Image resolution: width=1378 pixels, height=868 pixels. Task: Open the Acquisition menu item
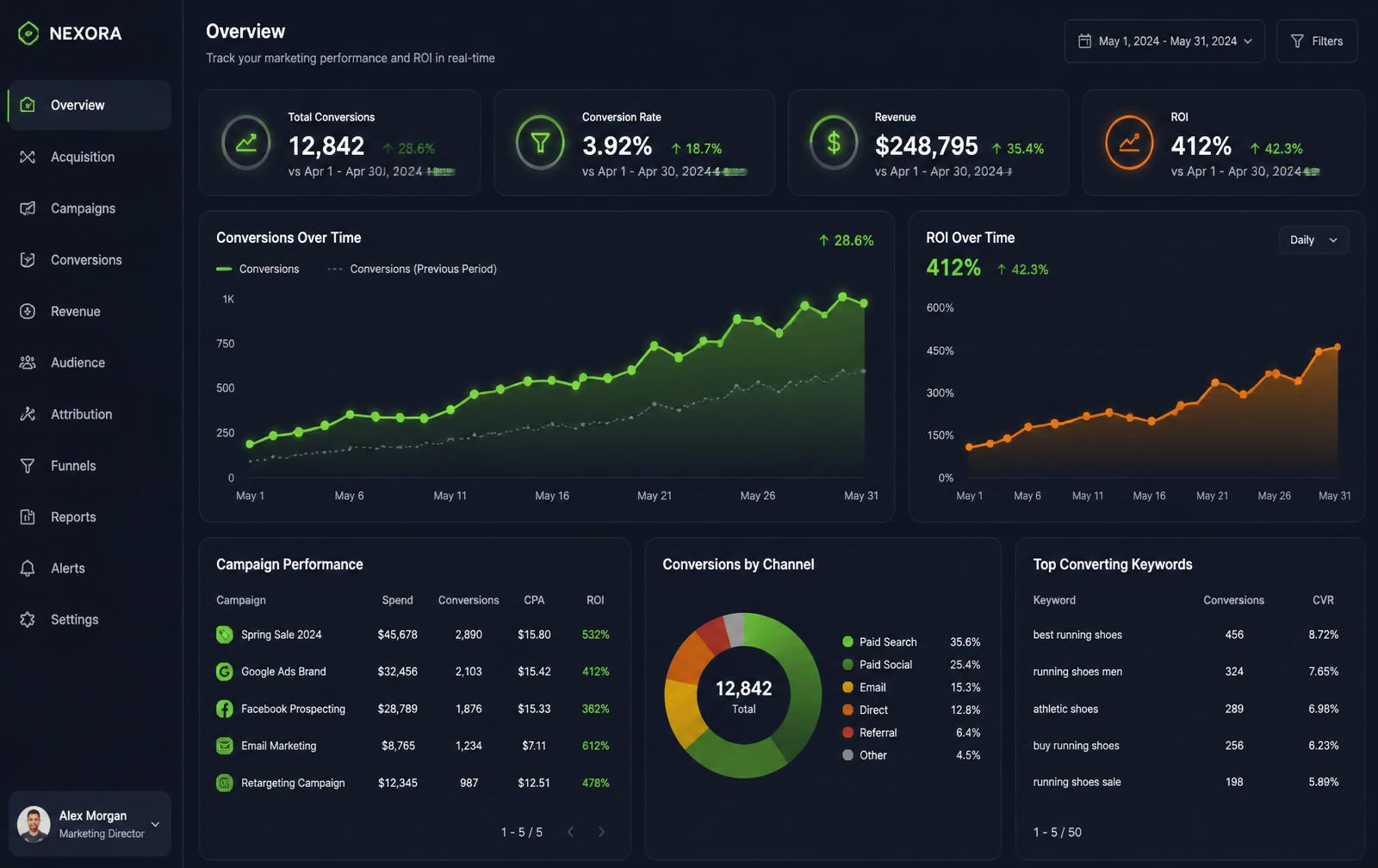click(90, 157)
